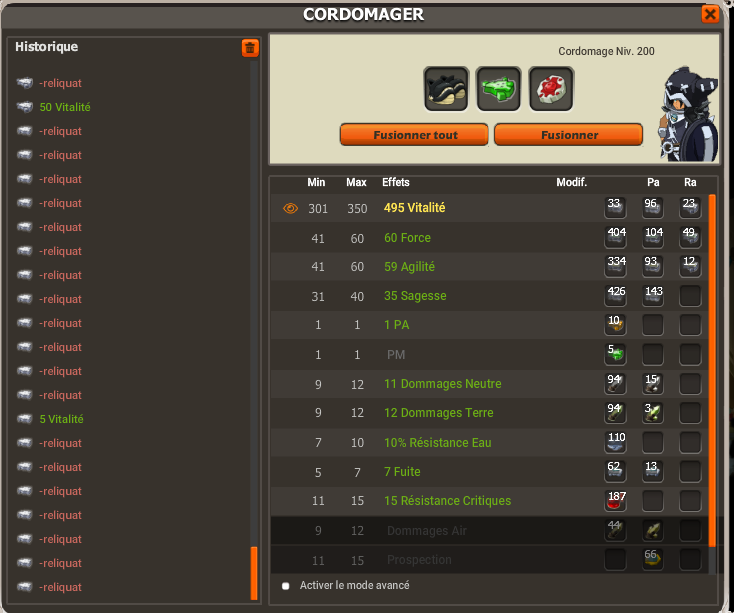
Task: Click the Fusionner button
Action: [x=569, y=135]
